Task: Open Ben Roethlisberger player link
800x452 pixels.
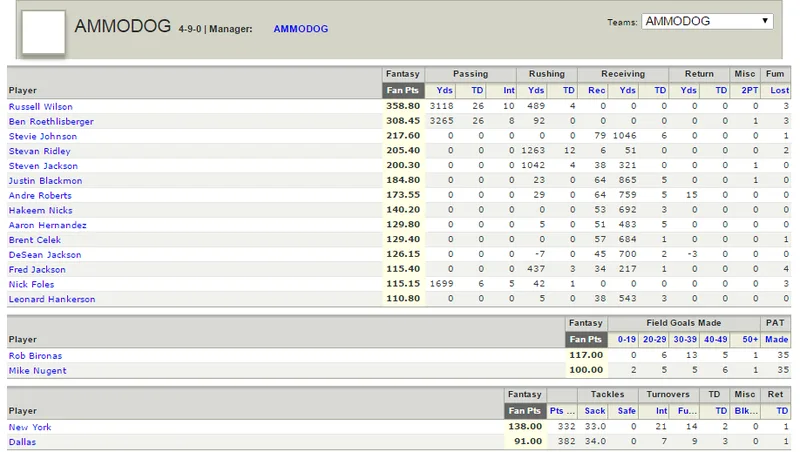Action: coord(51,121)
